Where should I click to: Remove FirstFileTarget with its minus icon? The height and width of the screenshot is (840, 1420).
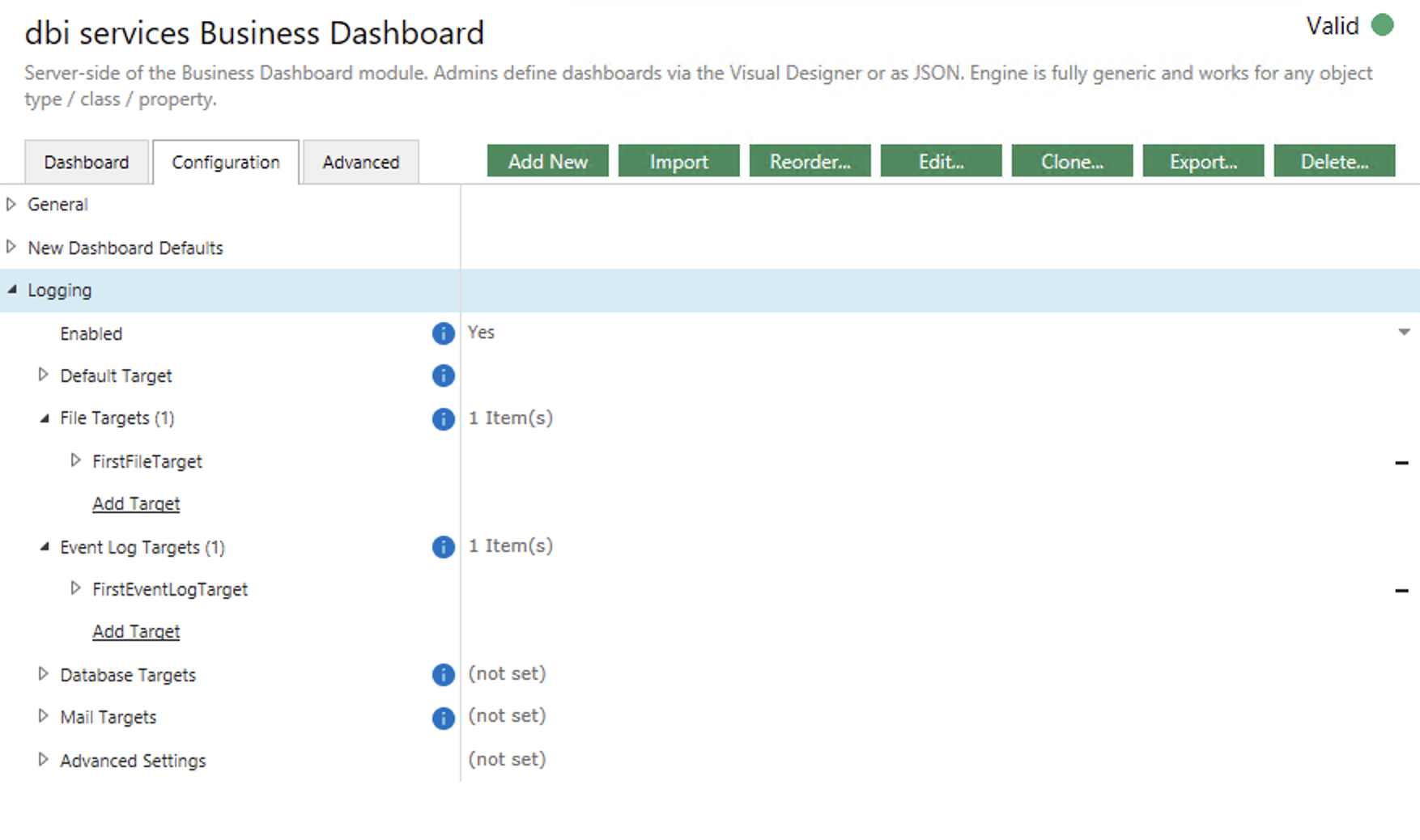point(1401,463)
